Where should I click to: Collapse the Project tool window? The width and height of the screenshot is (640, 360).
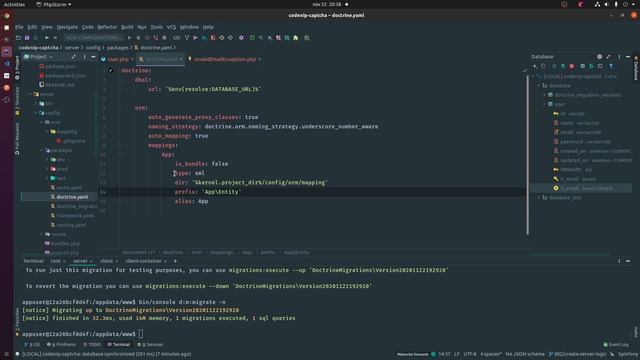point(93,57)
